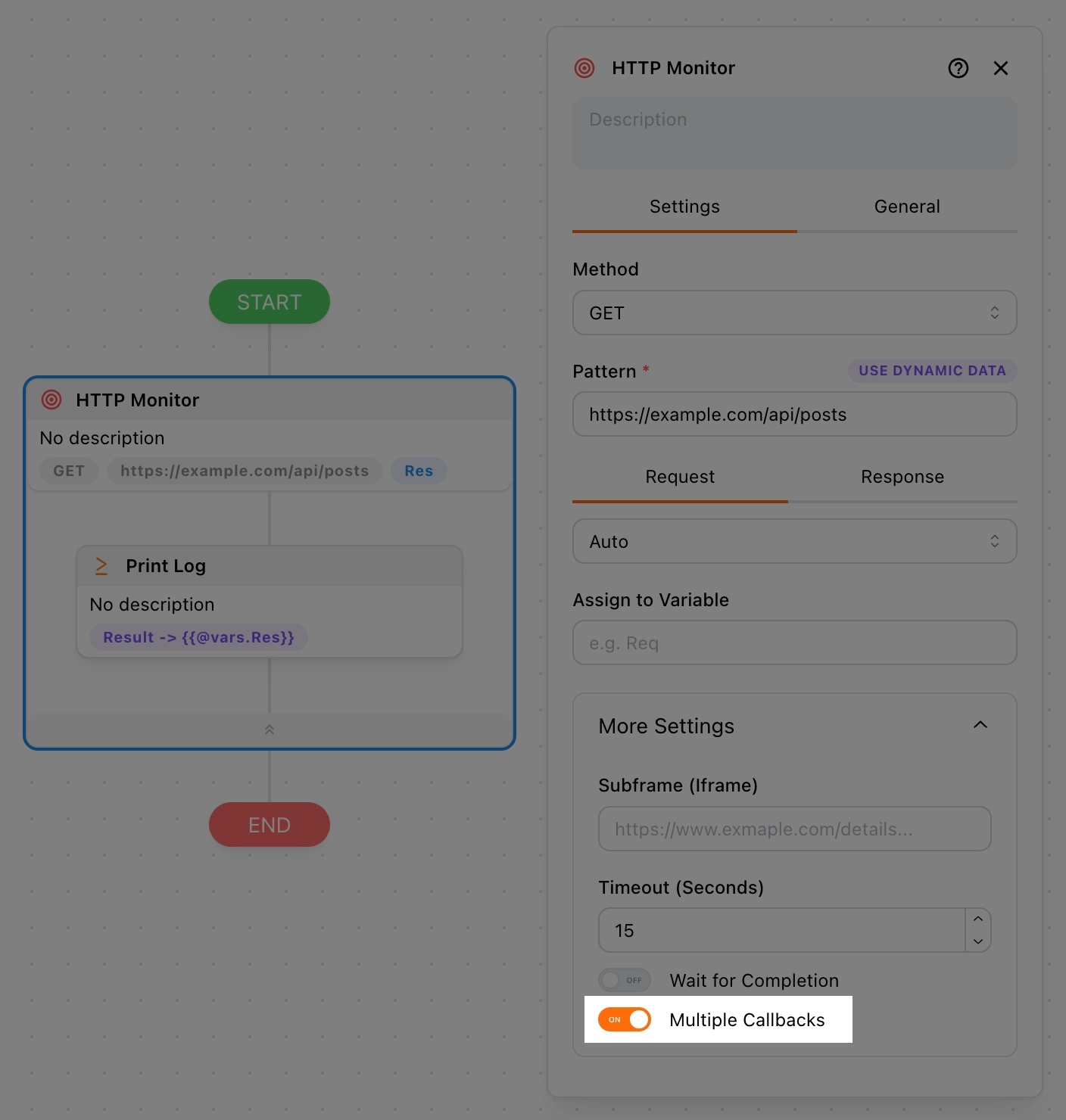Click the Assign to Variable input field
Screen dimensions: 1066x1120
(x=794, y=642)
